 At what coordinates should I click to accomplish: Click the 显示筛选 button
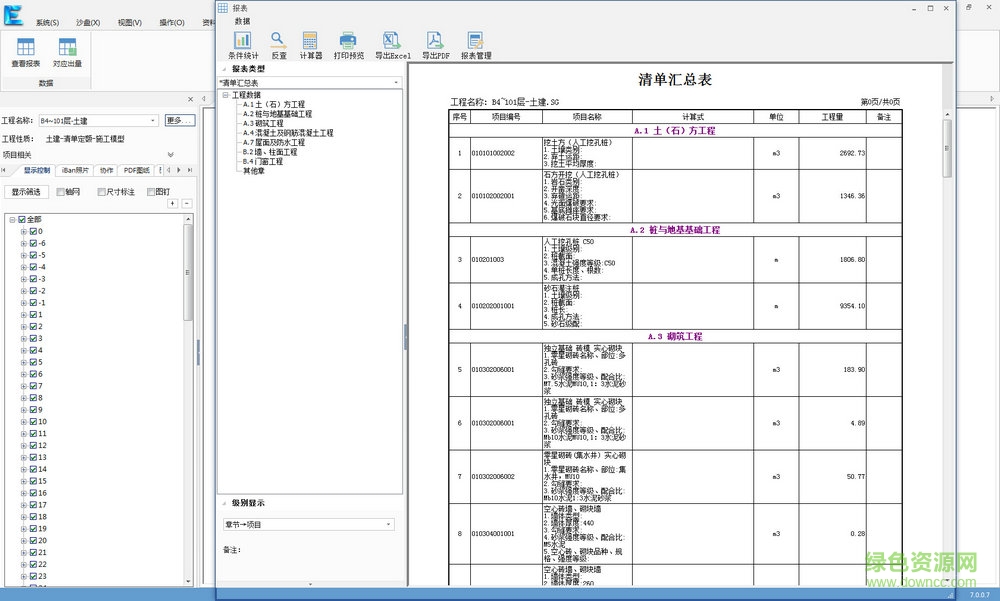tap(26, 192)
